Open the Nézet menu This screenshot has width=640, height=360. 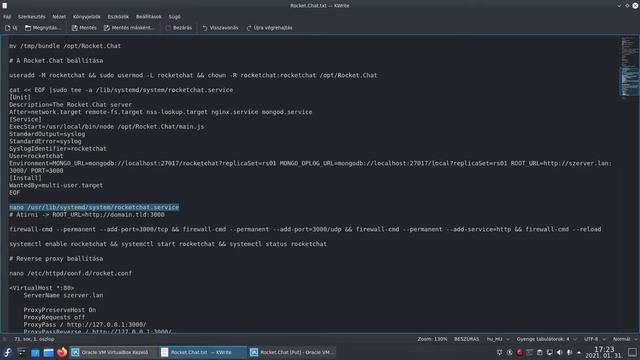click(59, 17)
